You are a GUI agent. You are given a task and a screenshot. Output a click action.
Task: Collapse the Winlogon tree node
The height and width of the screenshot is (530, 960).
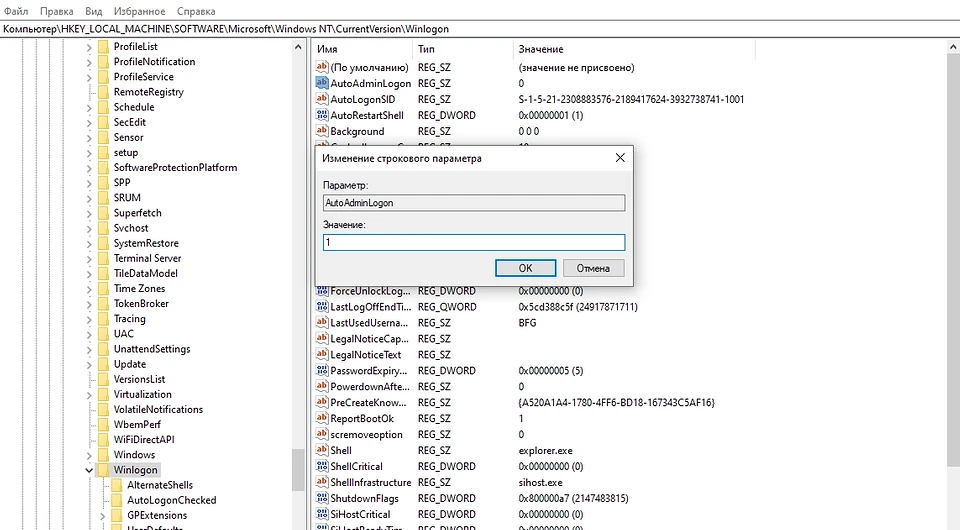[89, 470]
